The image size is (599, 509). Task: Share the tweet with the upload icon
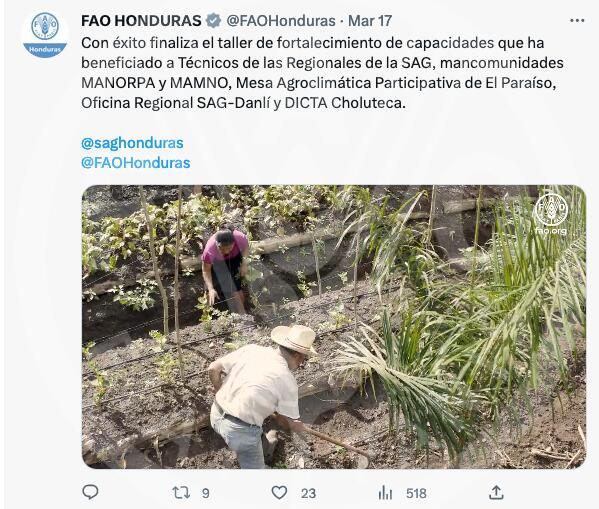pos(496,492)
